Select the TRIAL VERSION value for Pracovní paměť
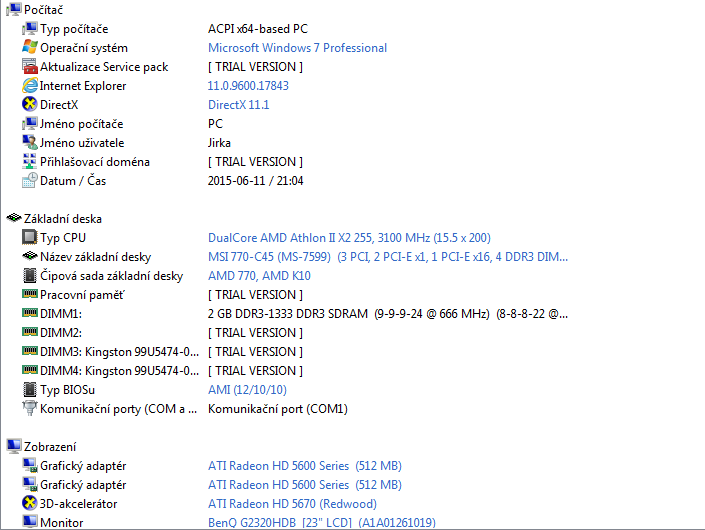Viewport: 705px width, 530px height. [x=255, y=295]
